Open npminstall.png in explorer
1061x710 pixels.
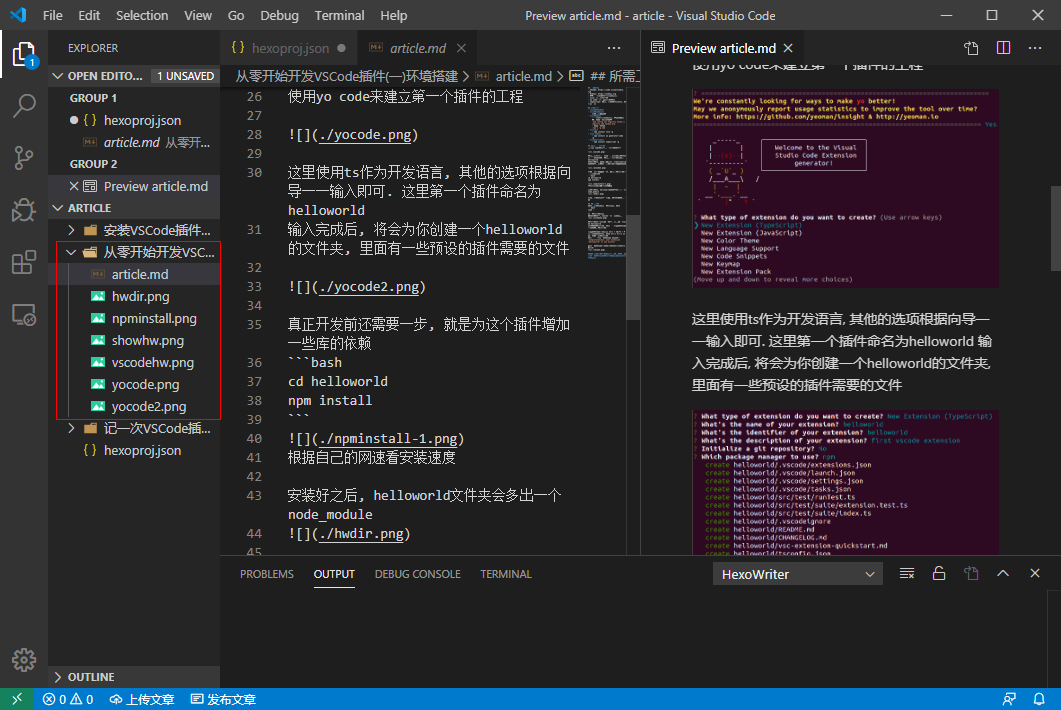point(134,318)
